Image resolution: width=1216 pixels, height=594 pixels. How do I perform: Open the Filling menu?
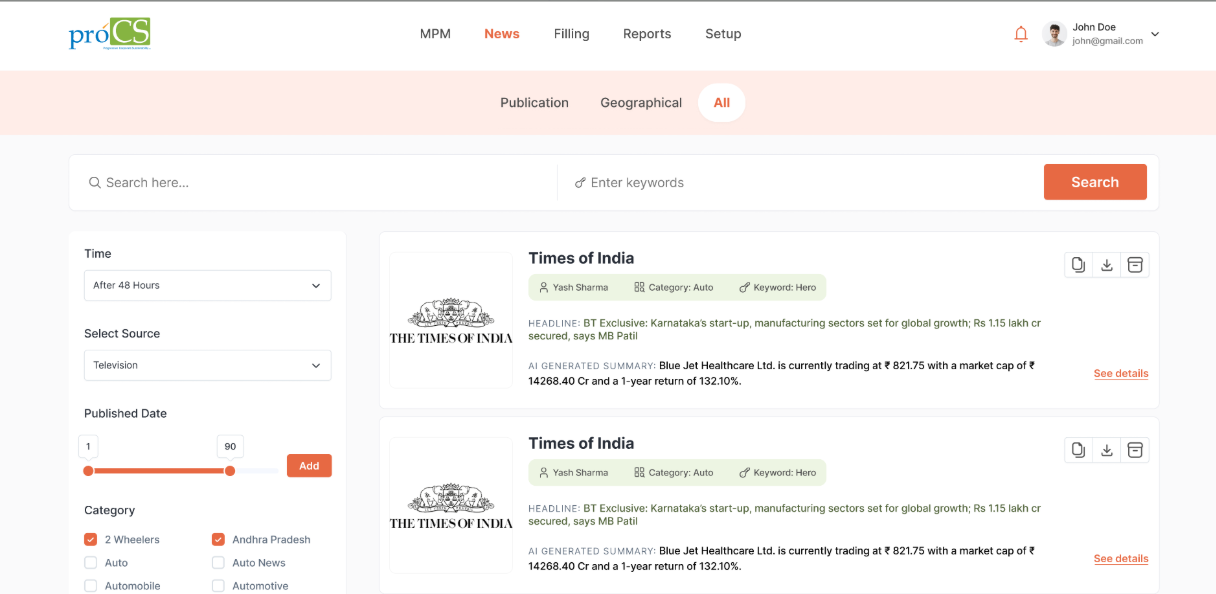click(572, 34)
